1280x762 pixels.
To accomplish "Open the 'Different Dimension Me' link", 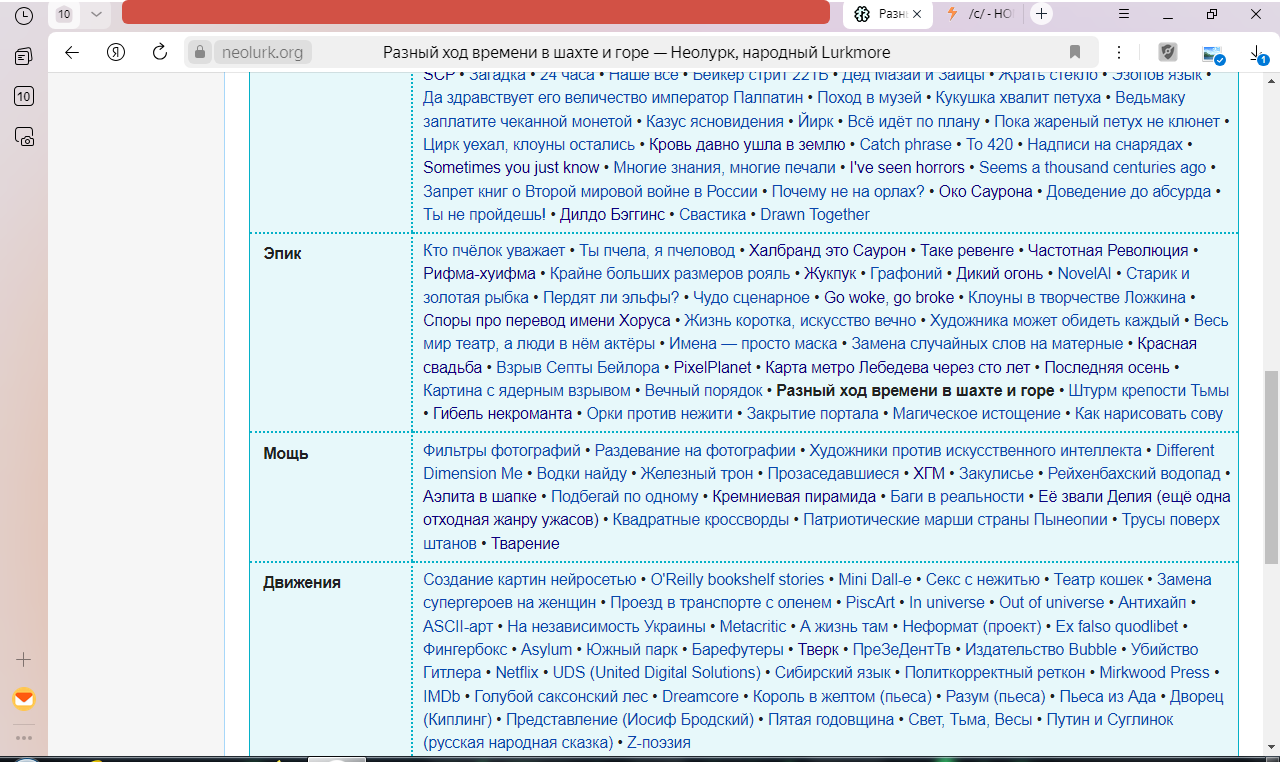I will [x=818, y=461].
